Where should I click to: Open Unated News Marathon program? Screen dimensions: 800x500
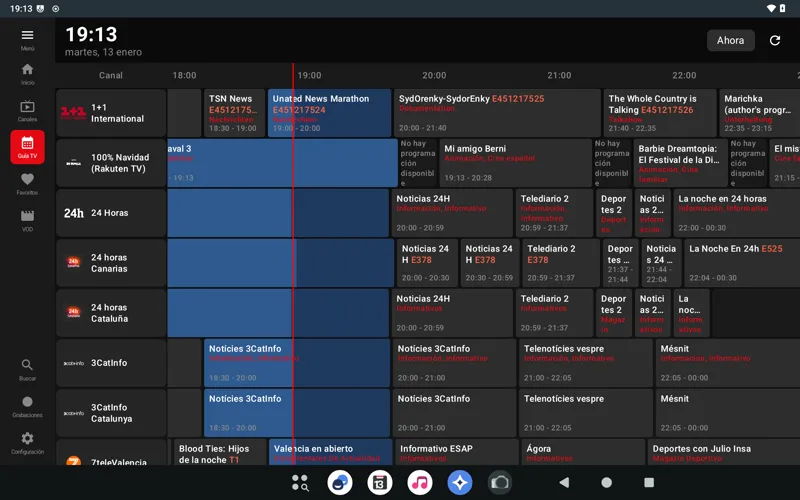[x=329, y=113]
